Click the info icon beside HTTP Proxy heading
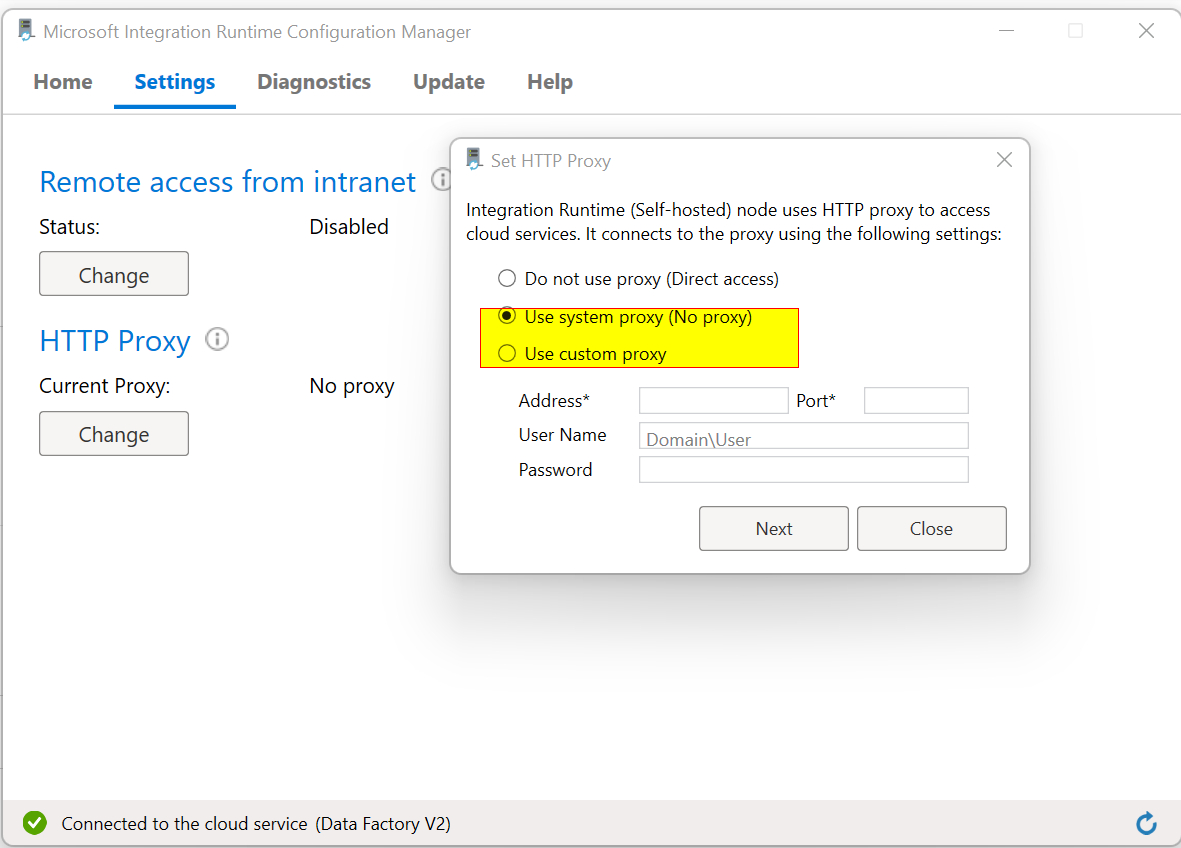This screenshot has height=848, width=1181. 217,340
